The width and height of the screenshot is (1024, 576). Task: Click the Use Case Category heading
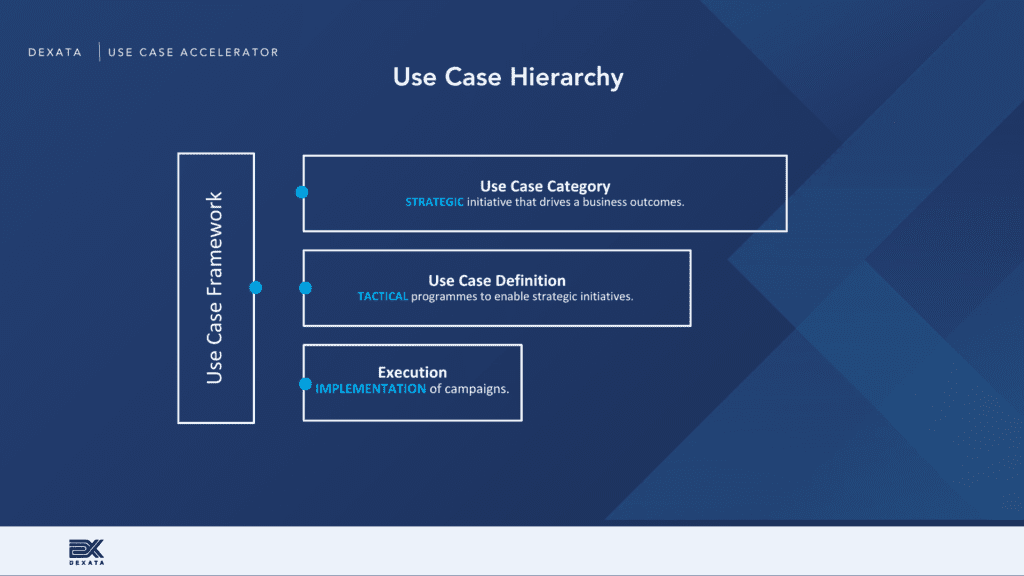click(545, 185)
